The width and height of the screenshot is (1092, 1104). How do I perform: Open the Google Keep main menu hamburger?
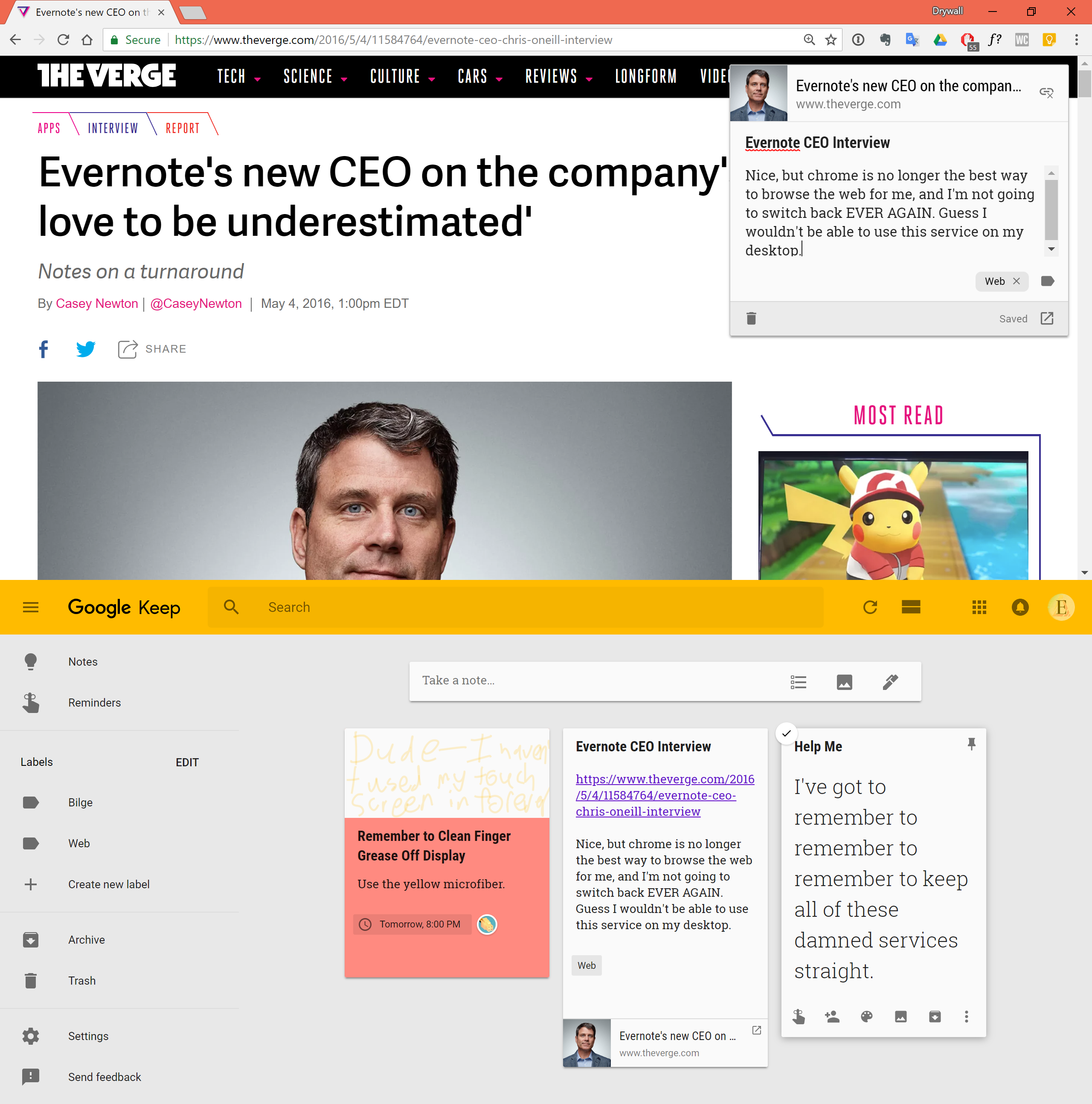point(31,607)
